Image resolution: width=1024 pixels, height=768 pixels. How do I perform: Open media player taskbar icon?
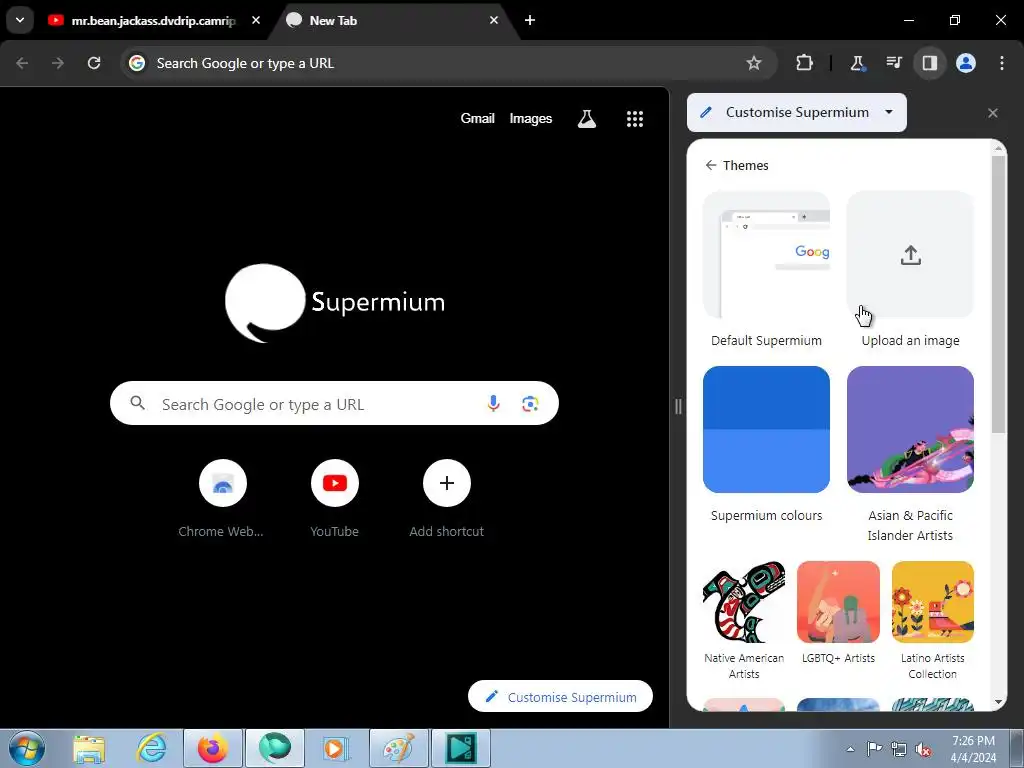click(x=336, y=748)
